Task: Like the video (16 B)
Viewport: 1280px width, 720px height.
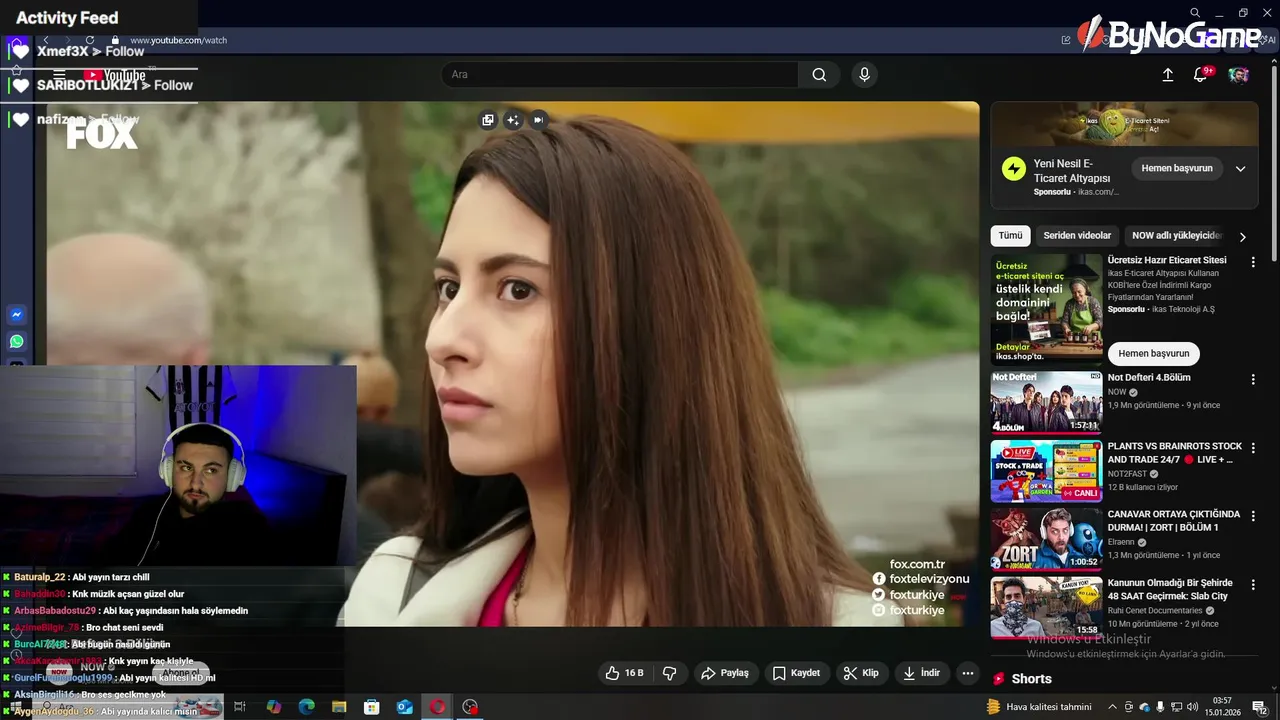Action: coord(625,673)
